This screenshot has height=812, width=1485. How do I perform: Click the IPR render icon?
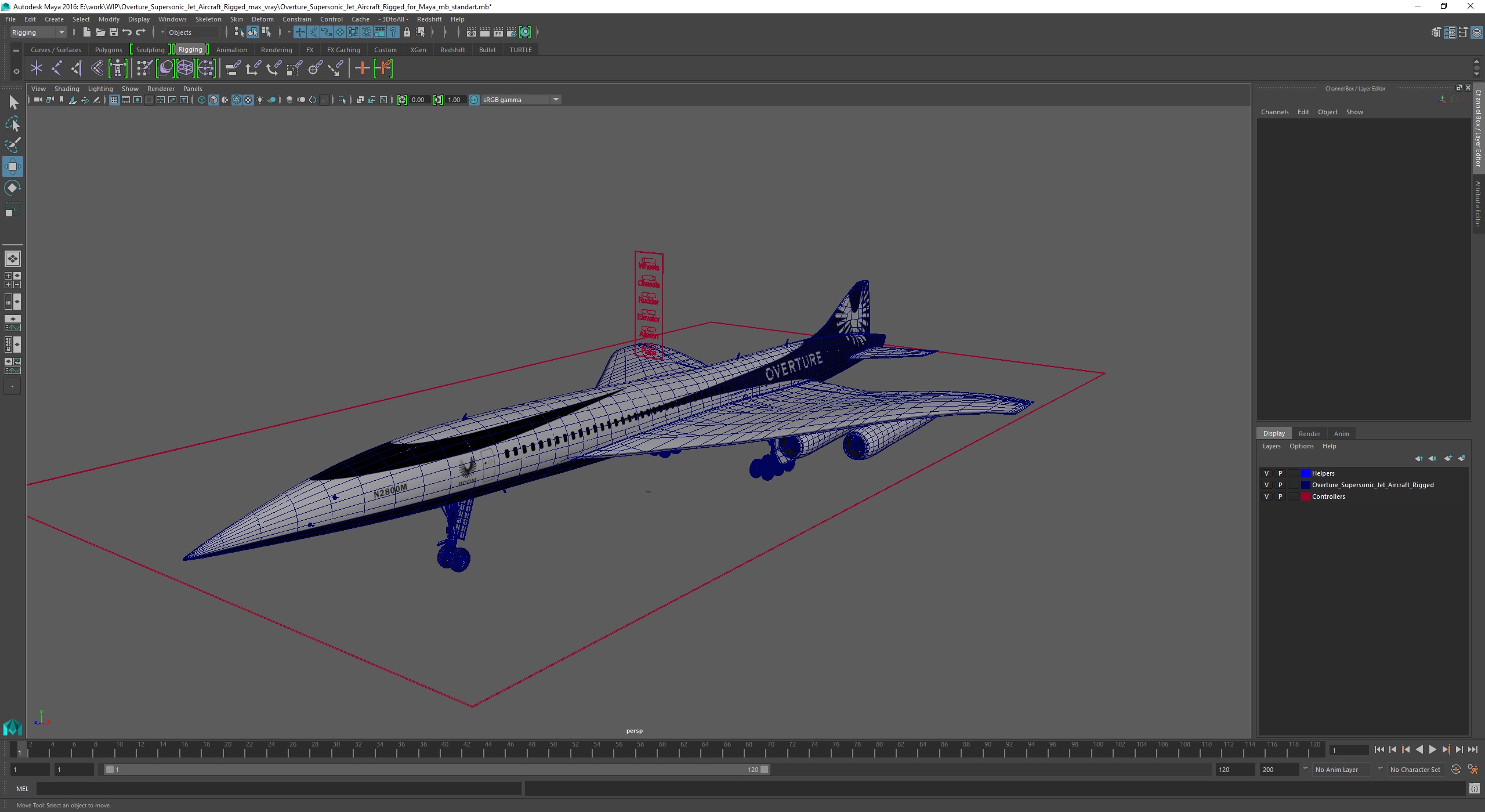[498, 32]
